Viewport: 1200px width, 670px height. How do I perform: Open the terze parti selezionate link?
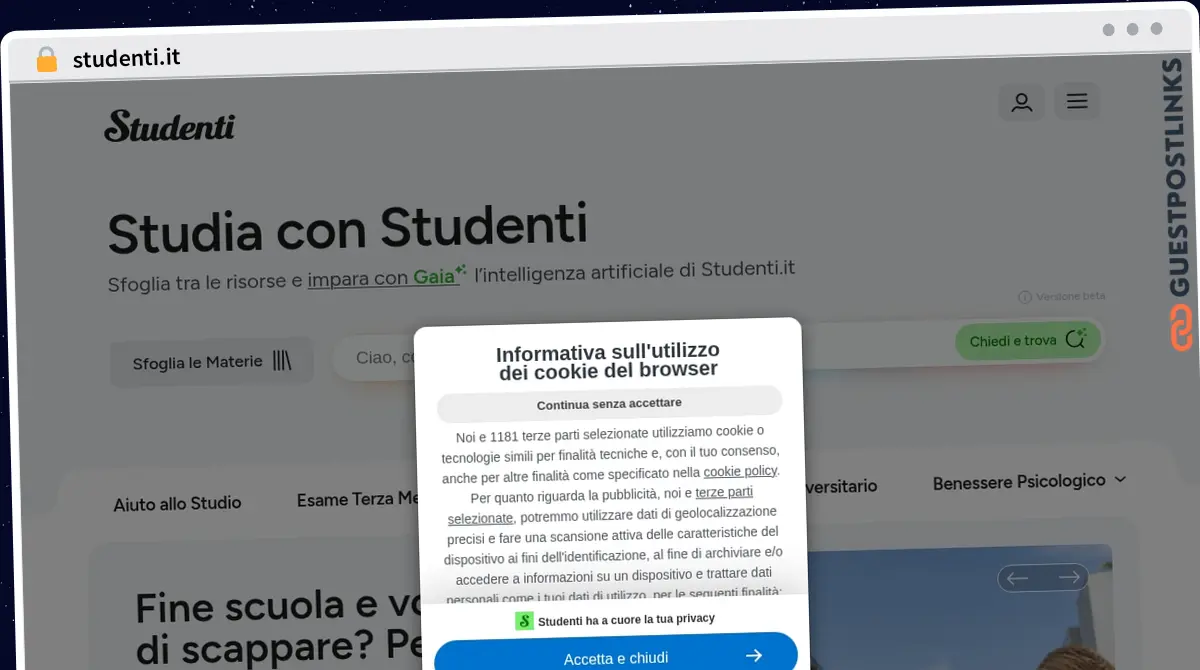[600, 506]
